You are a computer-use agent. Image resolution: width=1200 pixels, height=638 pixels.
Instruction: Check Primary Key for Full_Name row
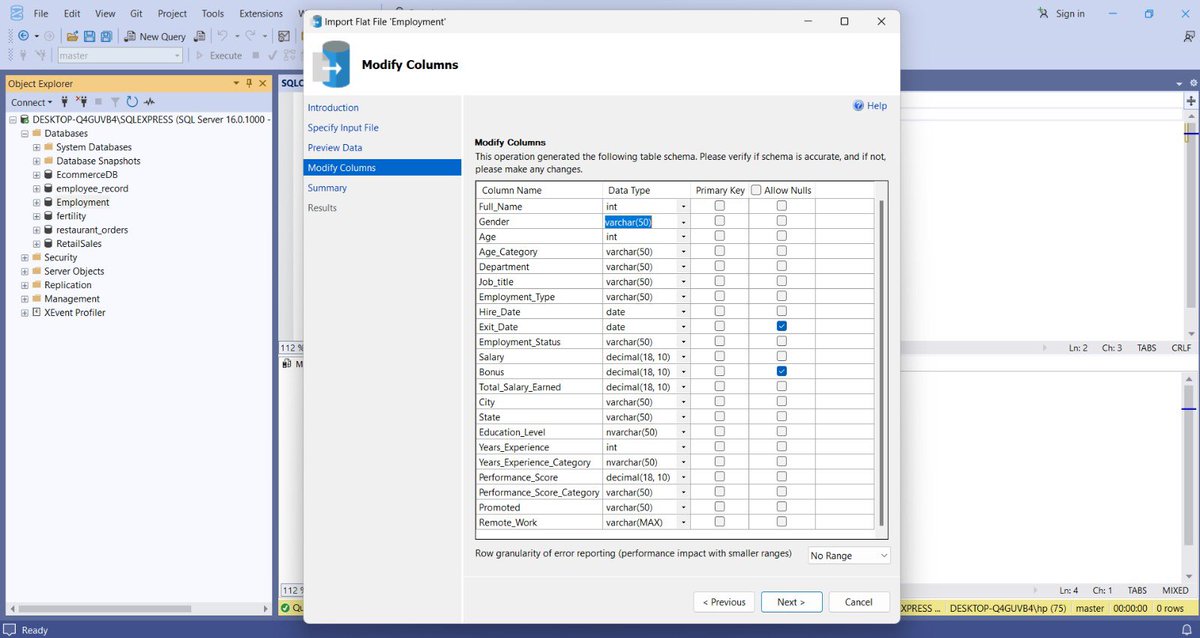pyautogui.click(x=720, y=206)
